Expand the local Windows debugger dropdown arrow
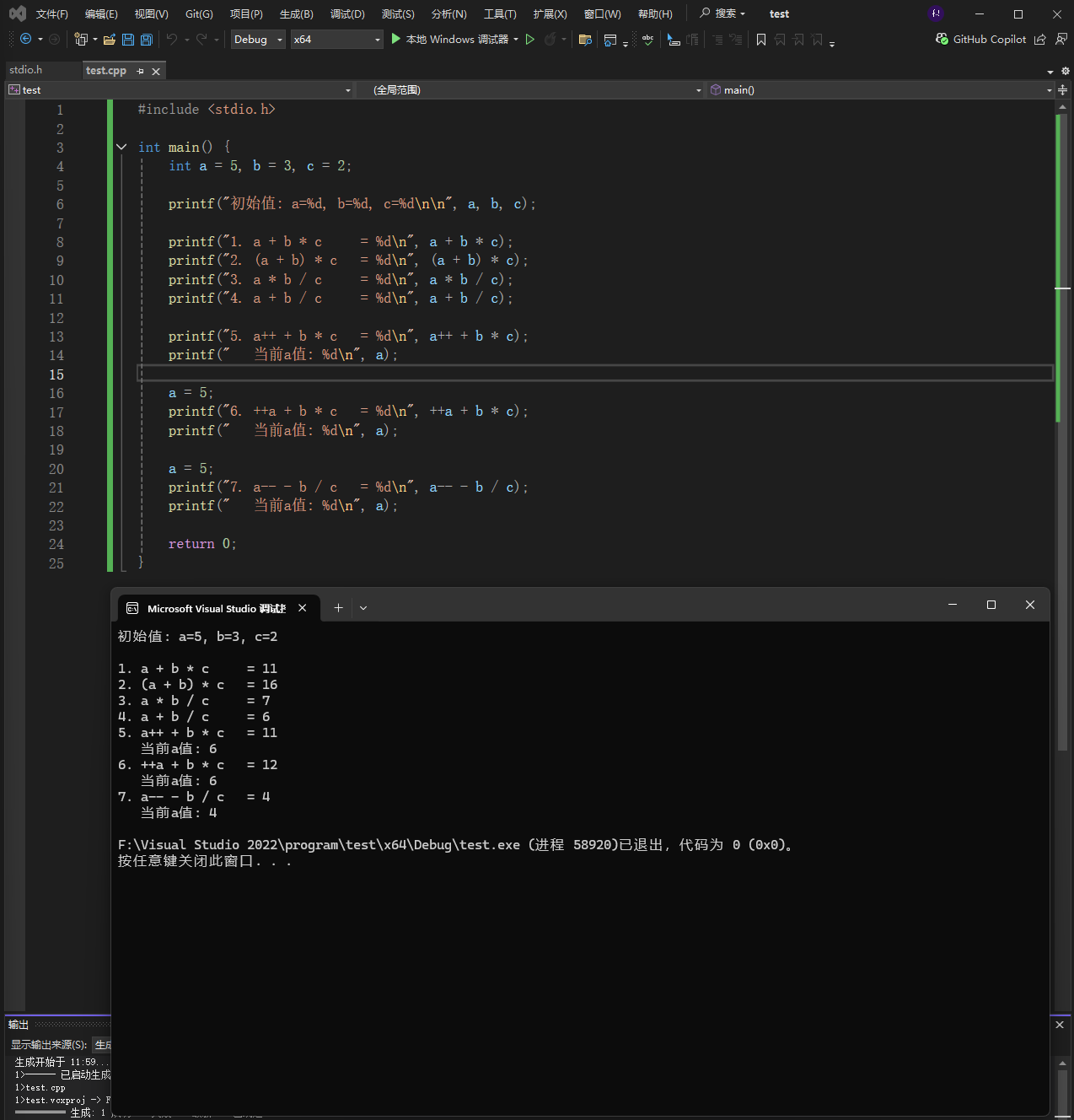The image size is (1074, 1120). (516, 39)
